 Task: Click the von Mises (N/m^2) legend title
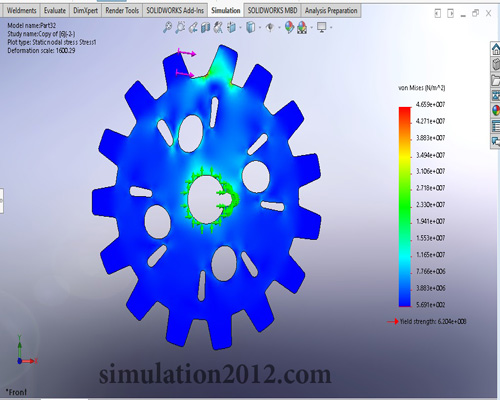pyautogui.click(x=422, y=88)
